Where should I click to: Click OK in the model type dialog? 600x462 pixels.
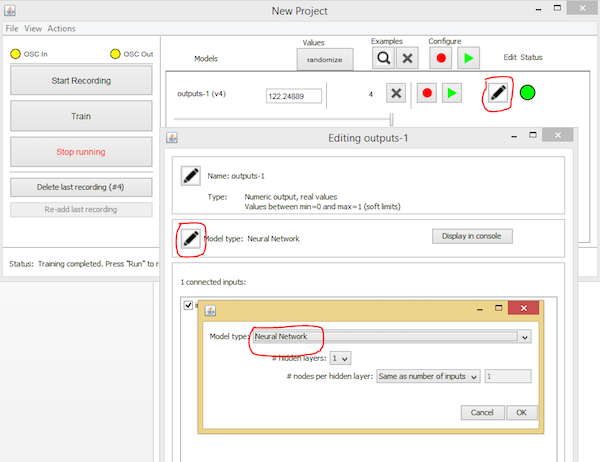[520, 412]
